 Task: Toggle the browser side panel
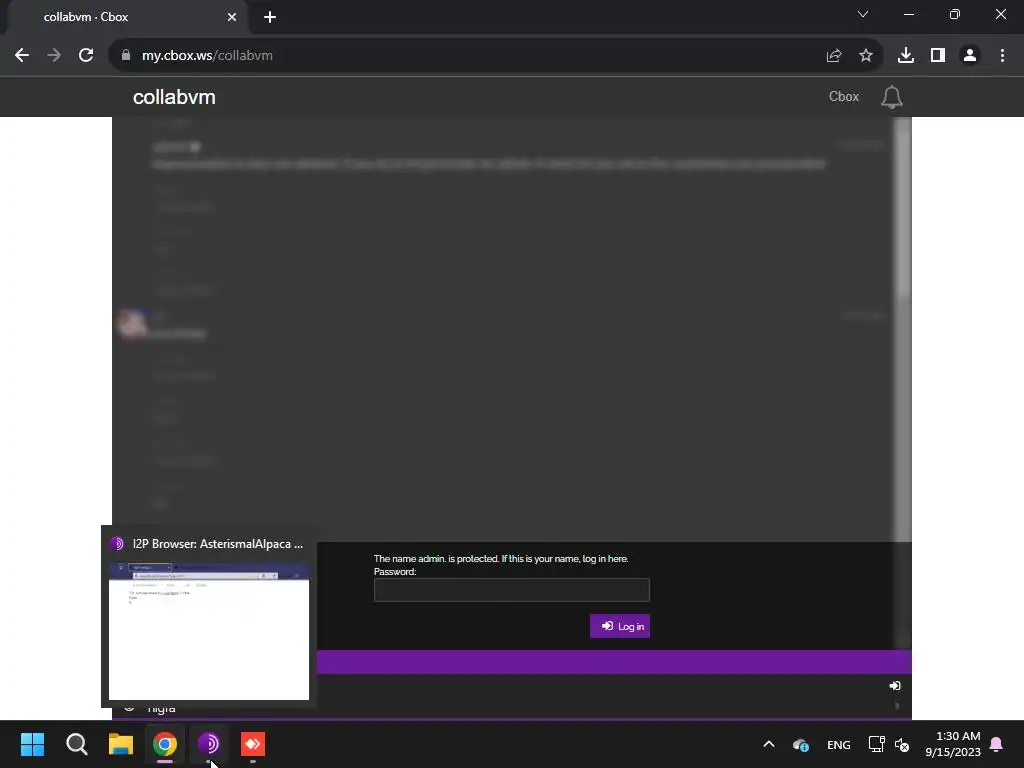pyautogui.click(x=938, y=56)
